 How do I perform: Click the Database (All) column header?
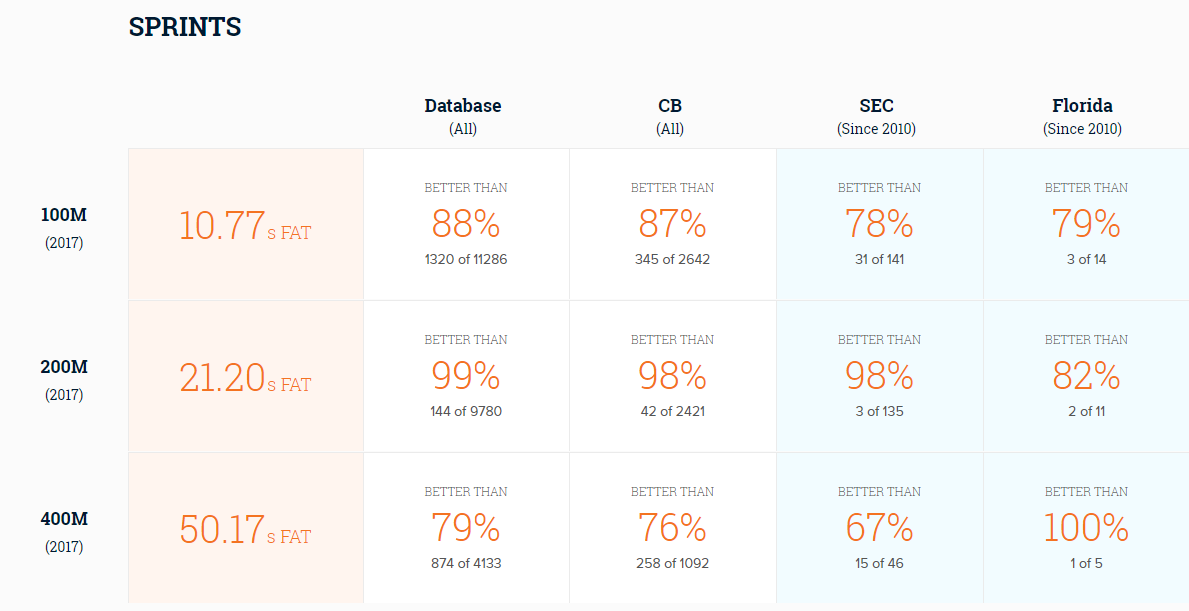click(463, 116)
